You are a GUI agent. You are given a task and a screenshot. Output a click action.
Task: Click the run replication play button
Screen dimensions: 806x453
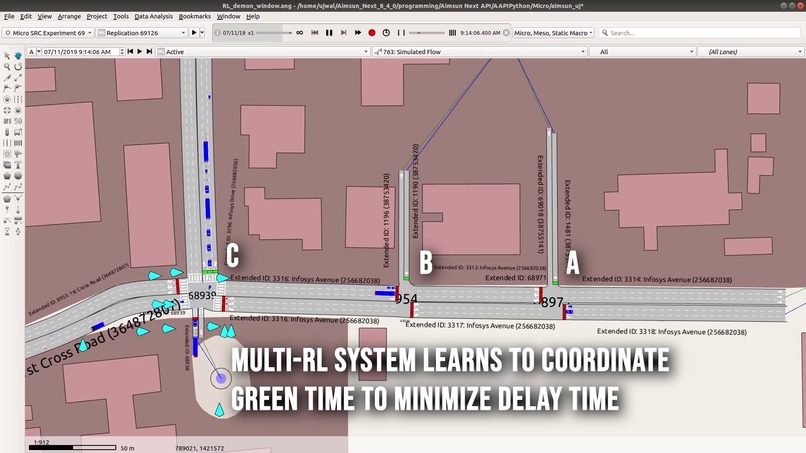coord(194,32)
